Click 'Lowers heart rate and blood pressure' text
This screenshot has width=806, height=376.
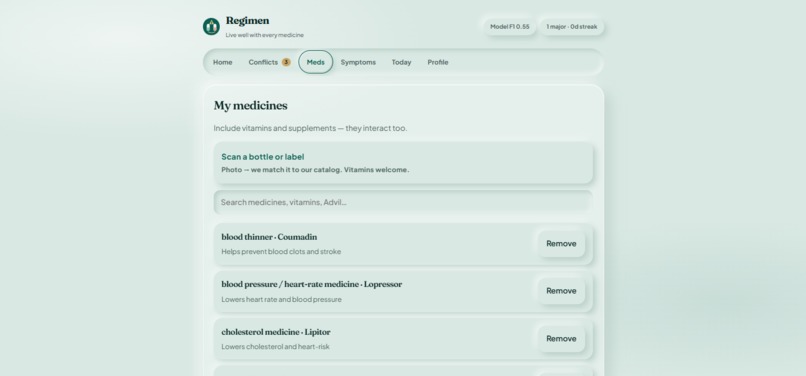281,299
